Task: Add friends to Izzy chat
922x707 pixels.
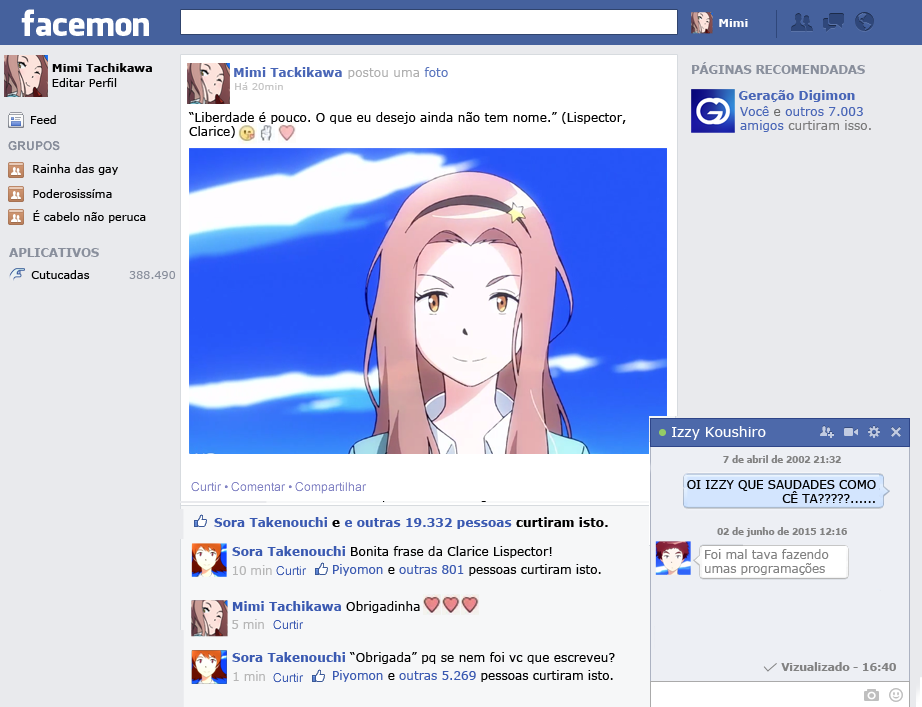Action: (x=827, y=432)
